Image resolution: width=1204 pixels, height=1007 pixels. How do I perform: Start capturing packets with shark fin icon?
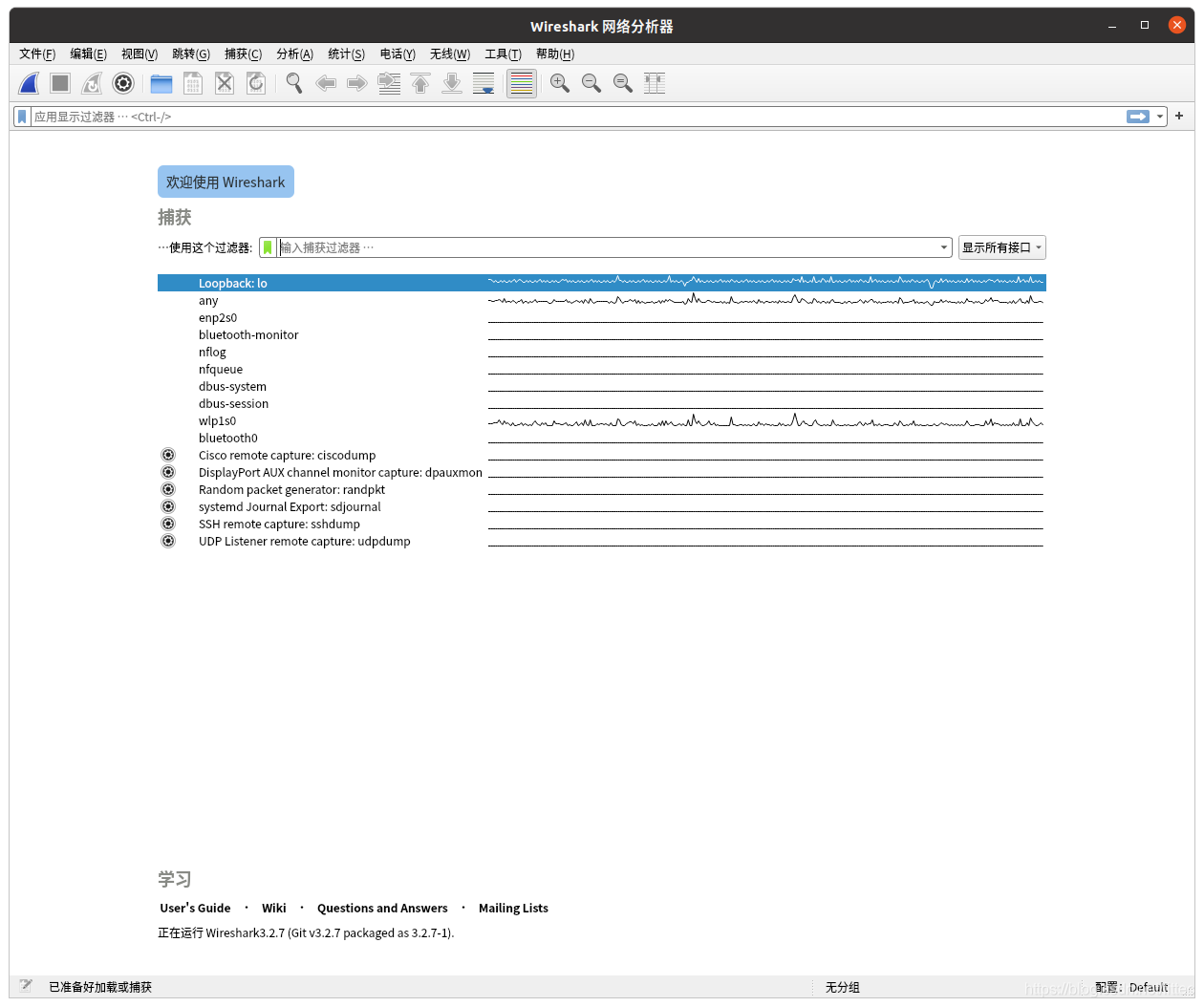[x=30, y=83]
